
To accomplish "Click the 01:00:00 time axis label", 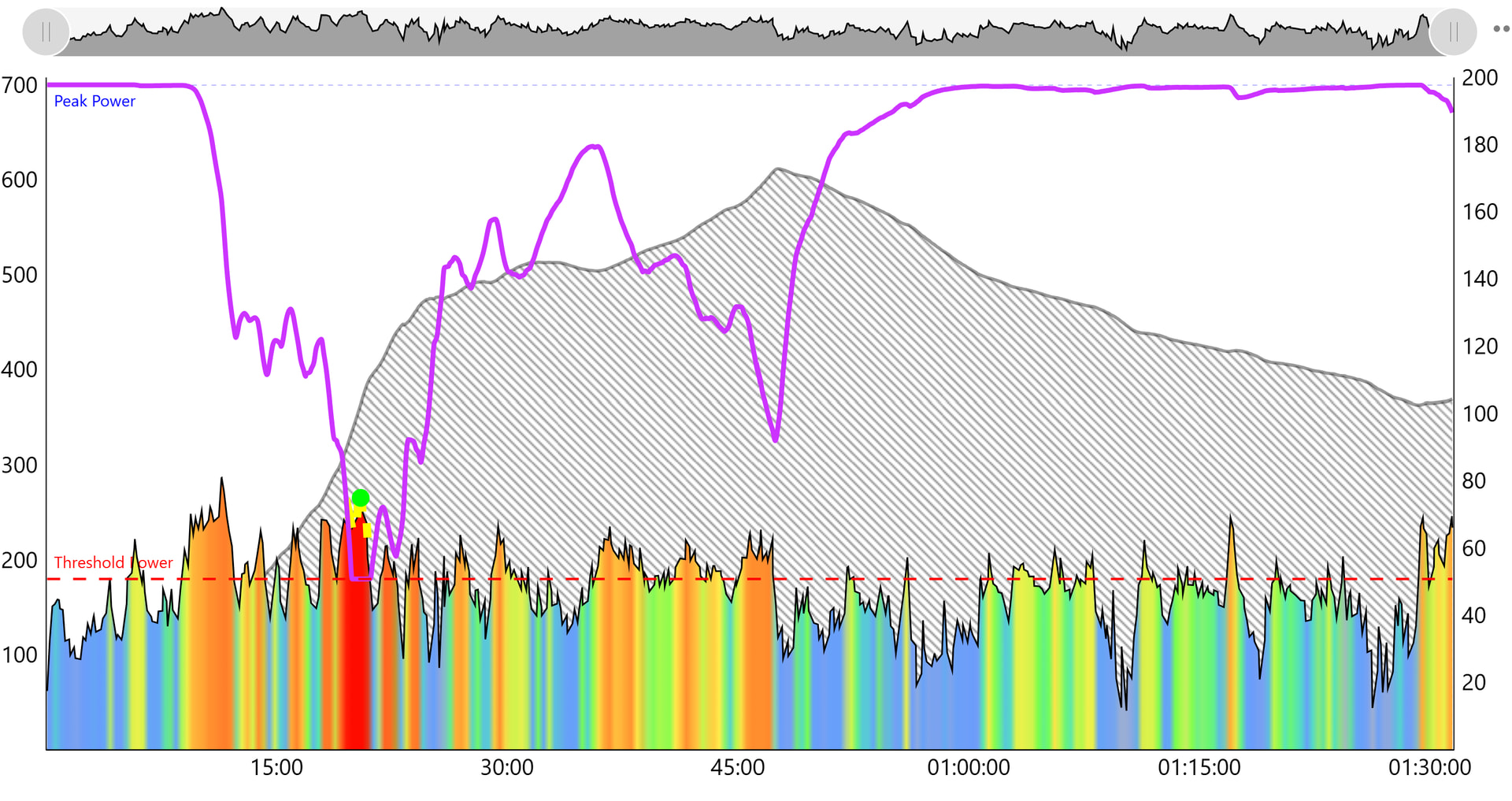I will pyautogui.click(x=968, y=767).
